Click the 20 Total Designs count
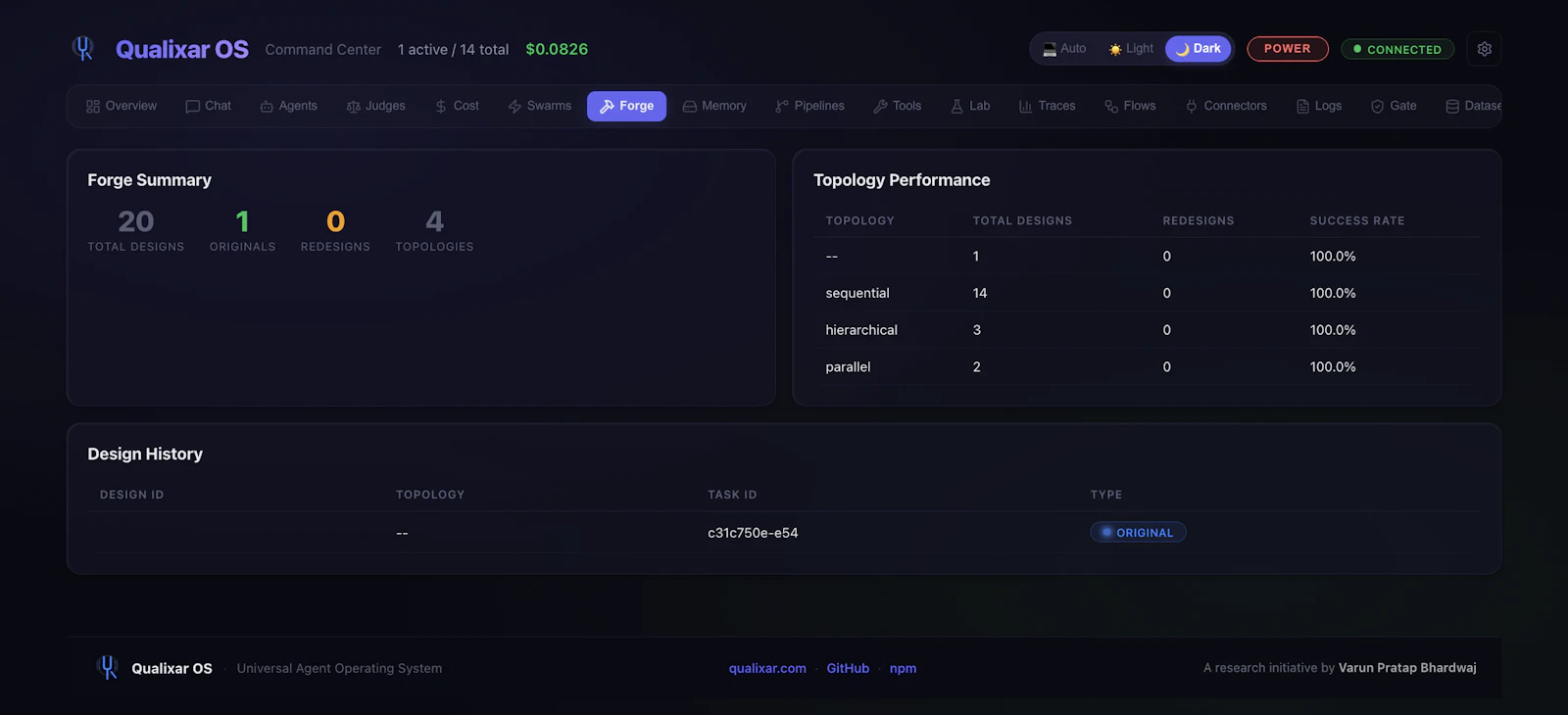Image resolution: width=1568 pixels, height=715 pixels. (x=136, y=221)
